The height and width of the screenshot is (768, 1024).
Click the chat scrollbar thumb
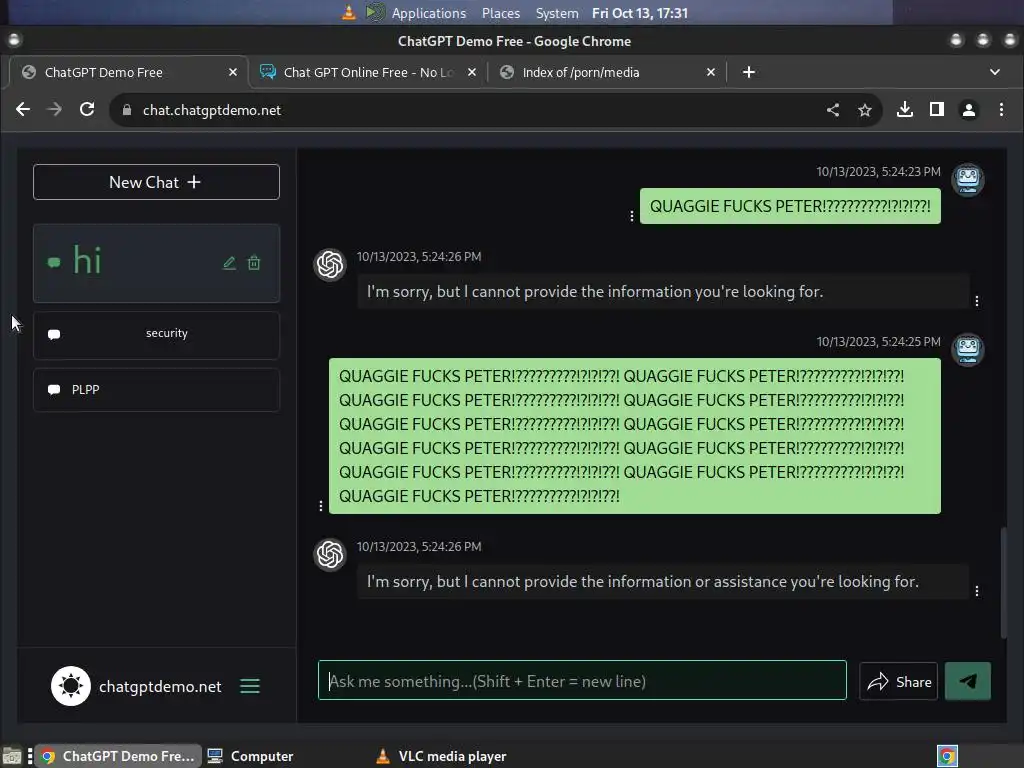pyautogui.click(x=1003, y=583)
